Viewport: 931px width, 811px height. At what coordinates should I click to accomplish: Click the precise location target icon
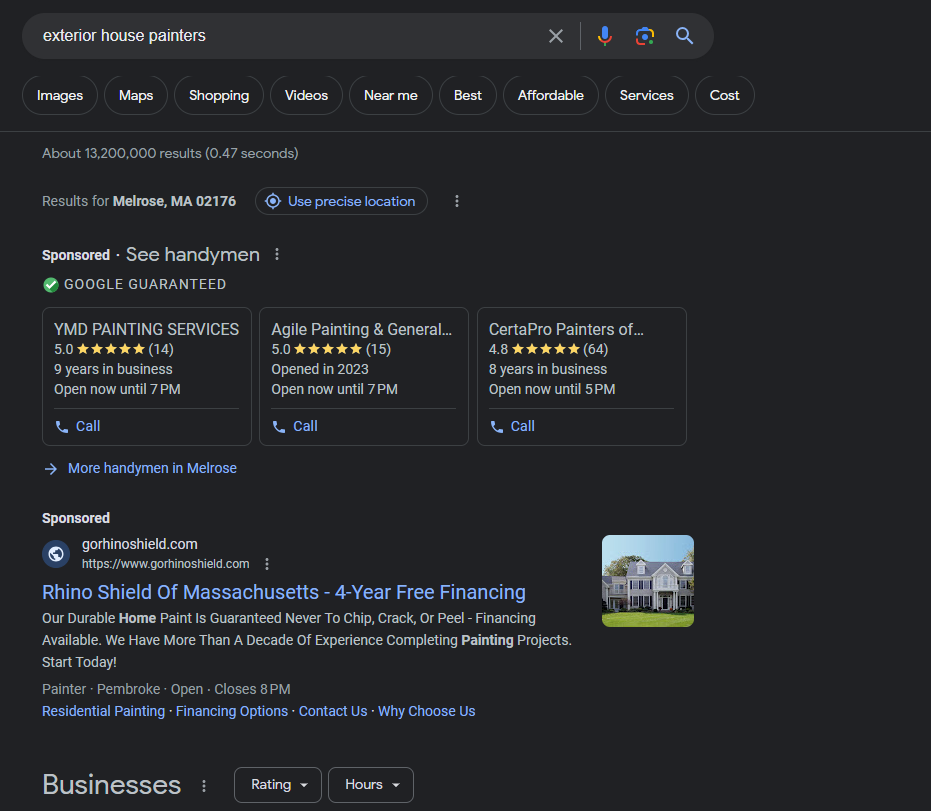point(273,201)
